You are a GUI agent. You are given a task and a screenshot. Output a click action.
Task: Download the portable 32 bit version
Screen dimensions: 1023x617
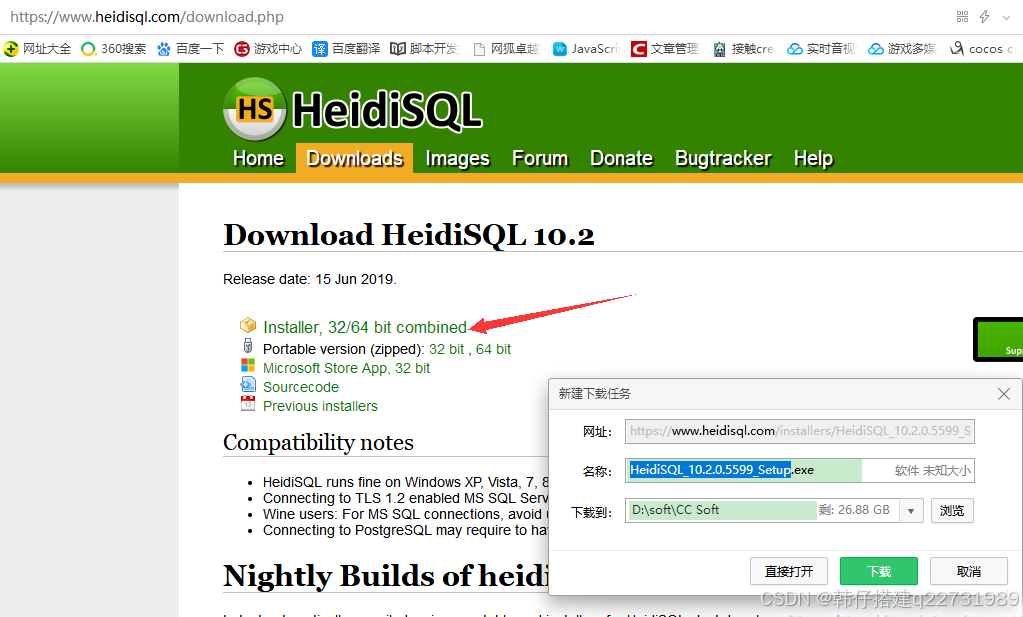click(446, 350)
